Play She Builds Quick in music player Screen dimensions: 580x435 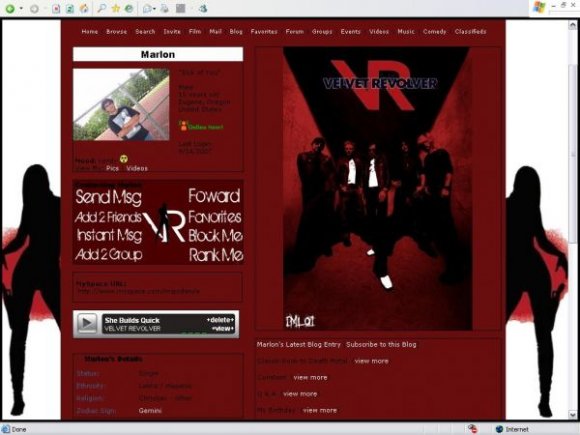pyautogui.click(x=87, y=324)
